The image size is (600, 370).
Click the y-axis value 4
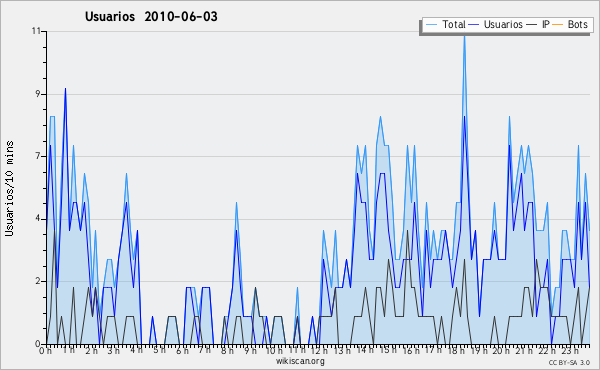click(38, 219)
